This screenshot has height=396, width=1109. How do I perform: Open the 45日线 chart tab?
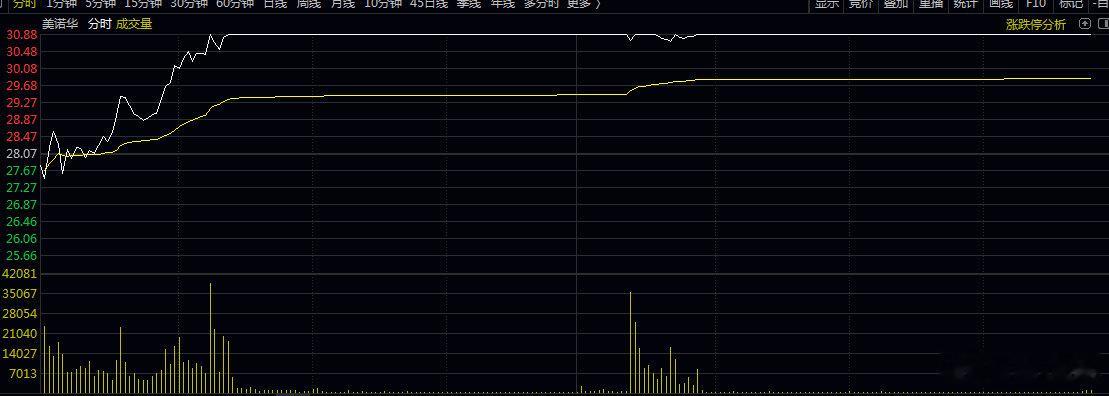[x=429, y=4]
